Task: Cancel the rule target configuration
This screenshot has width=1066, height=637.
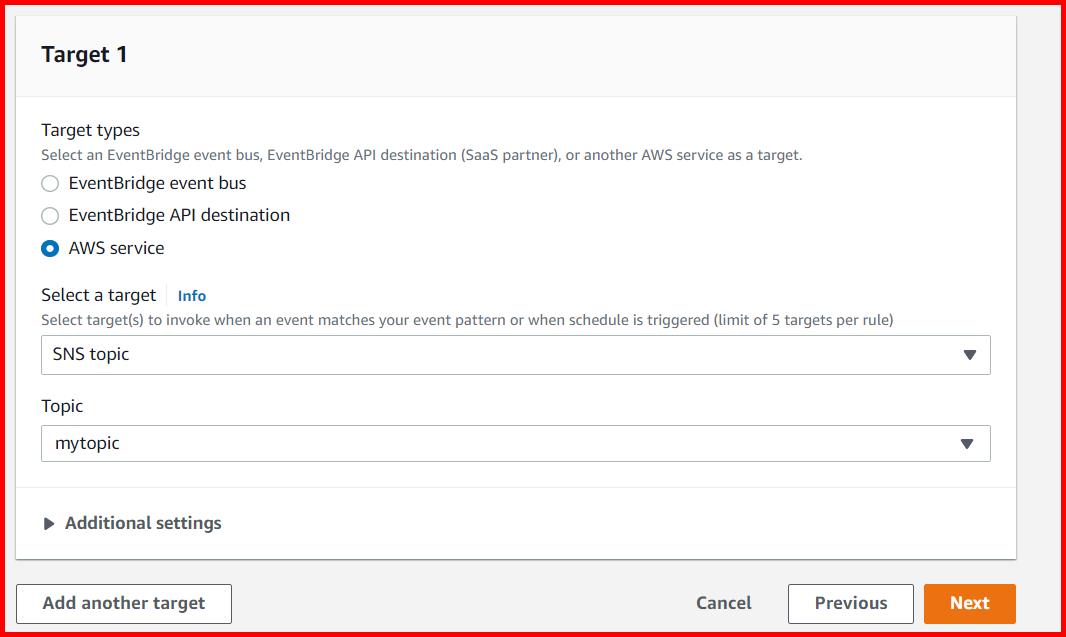Action: (x=723, y=603)
